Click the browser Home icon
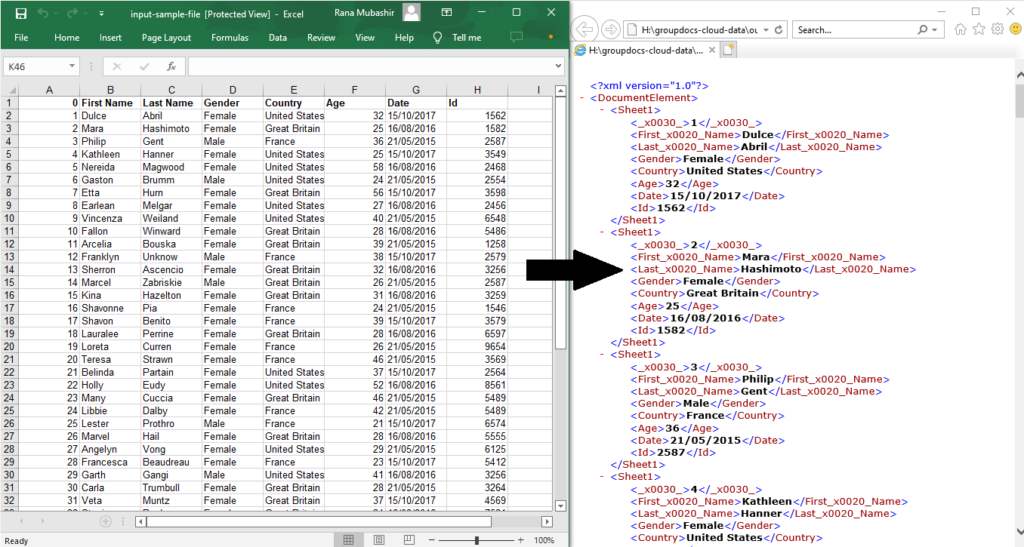1024x547 pixels. [x=960, y=29]
